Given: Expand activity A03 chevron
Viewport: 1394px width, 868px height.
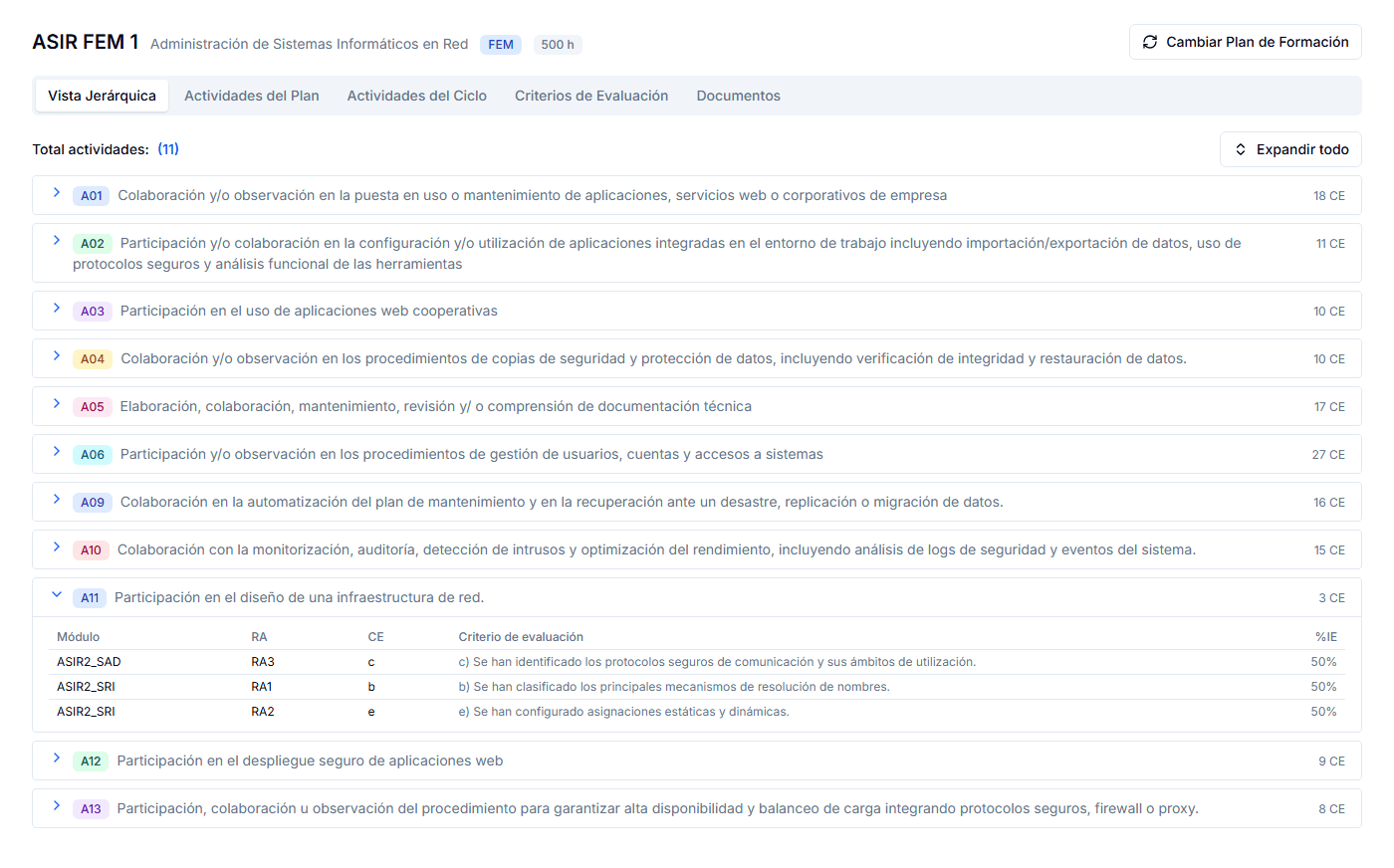Looking at the screenshot, I should coord(57,308).
